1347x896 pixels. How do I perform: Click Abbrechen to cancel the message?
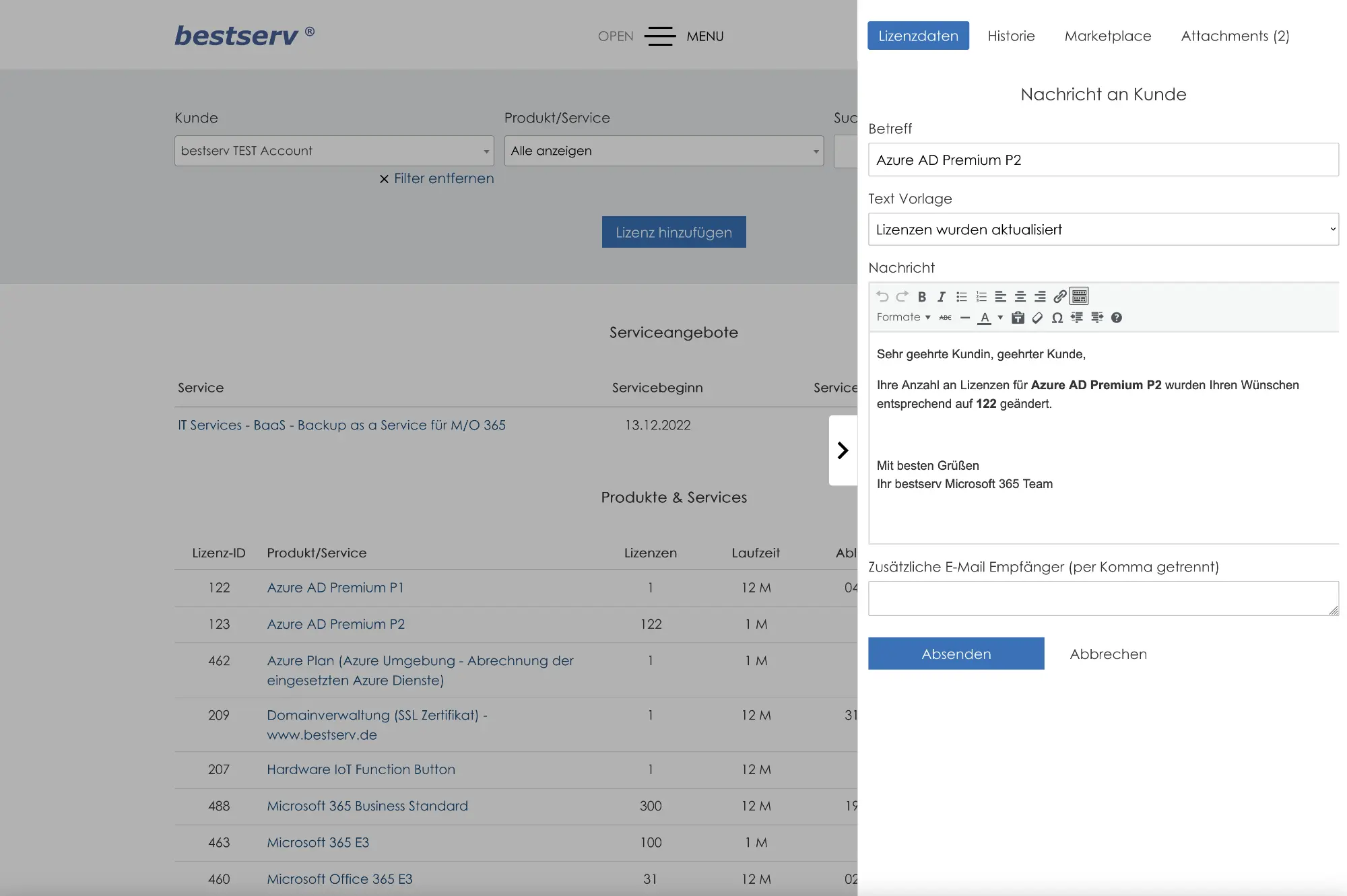point(1108,654)
